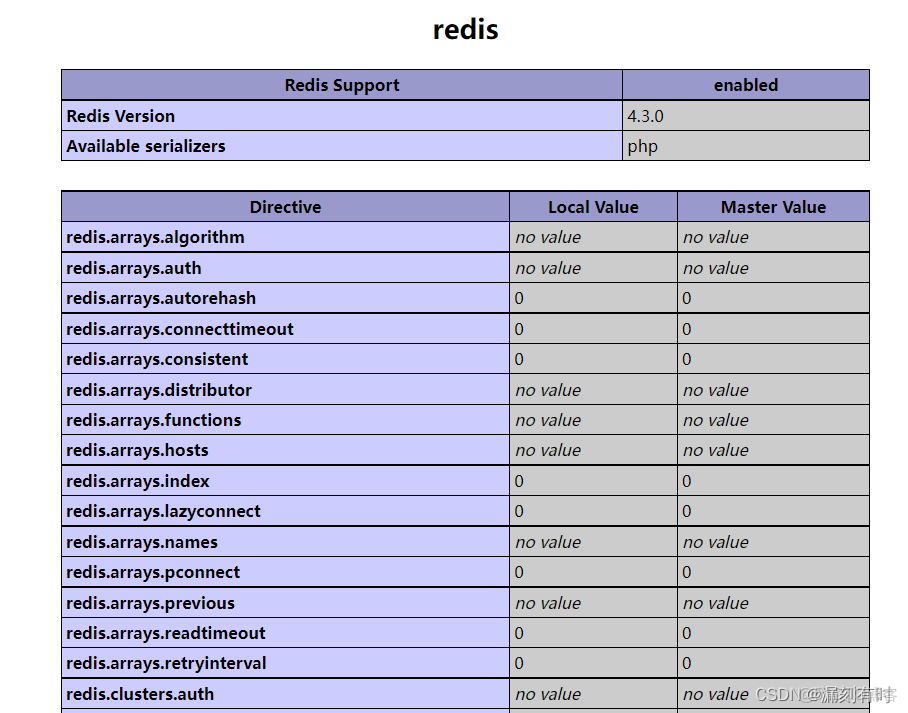This screenshot has width=908, height=713.
Task: Click the "redis" page title
Action: (x=465, y=29)
